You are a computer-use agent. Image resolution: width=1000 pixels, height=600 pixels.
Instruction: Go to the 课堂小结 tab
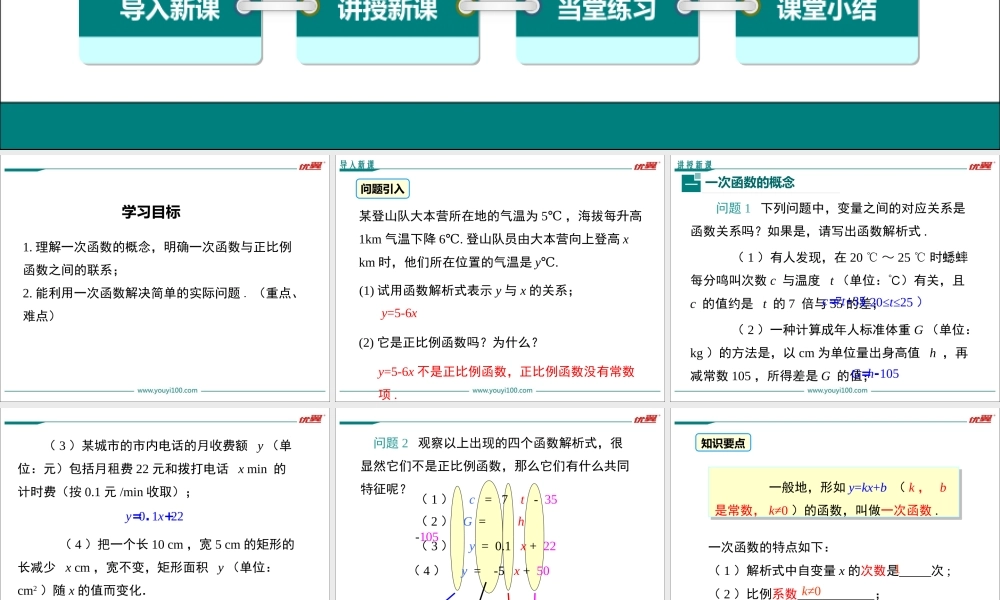pos(826,14)
